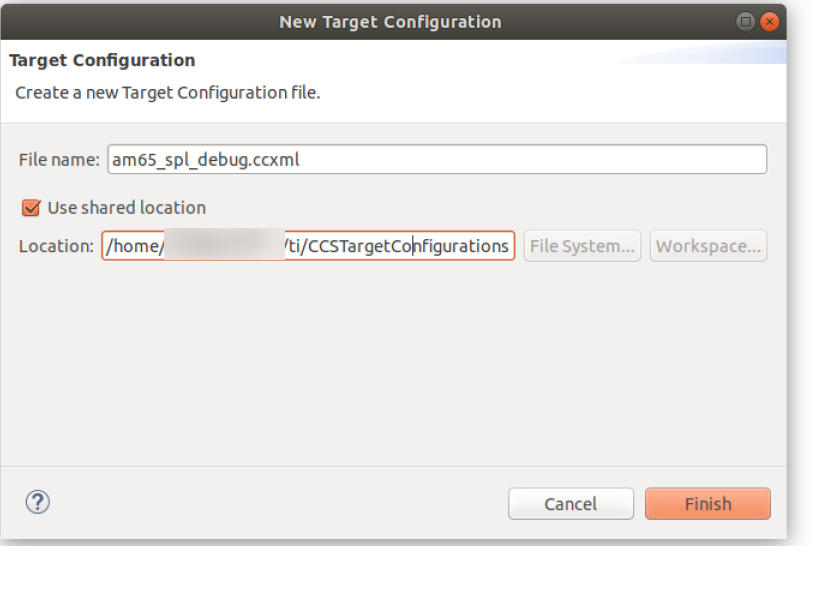Select the 'New Target Configuration' title bar
The image size is (816, 592).
pos(390,22)
